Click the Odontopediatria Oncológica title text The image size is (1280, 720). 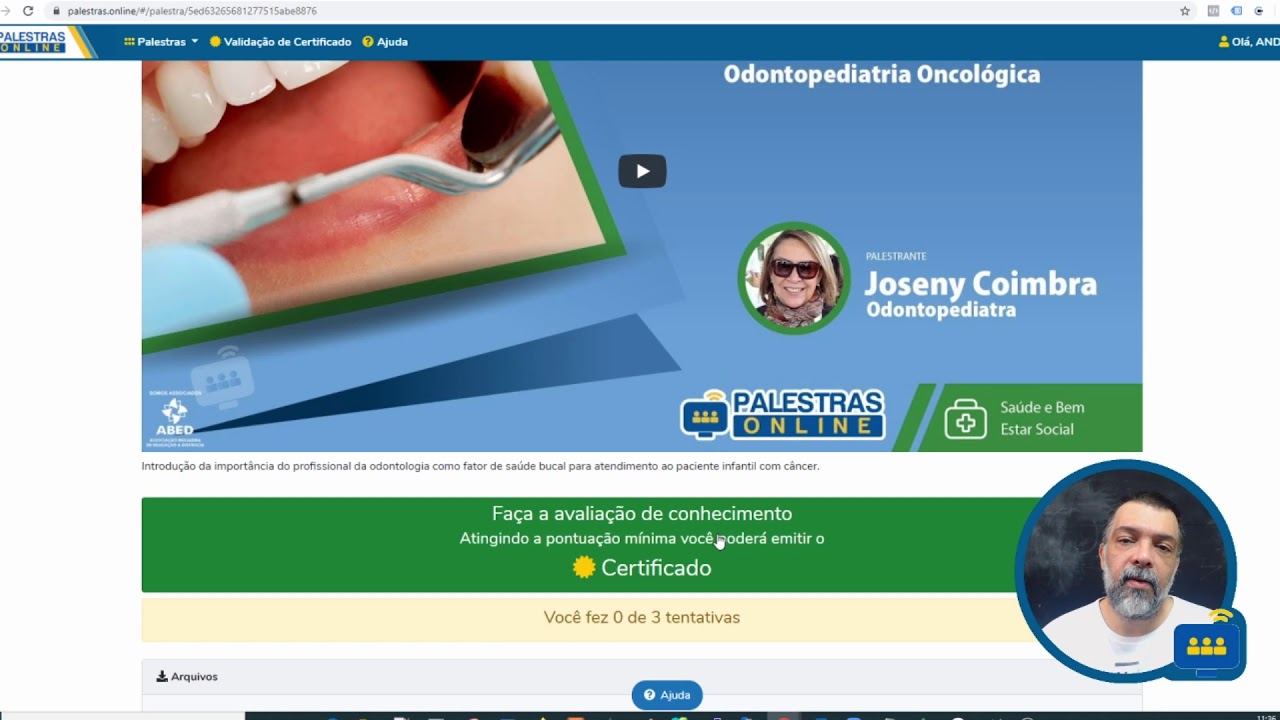(x=882, y=75)
